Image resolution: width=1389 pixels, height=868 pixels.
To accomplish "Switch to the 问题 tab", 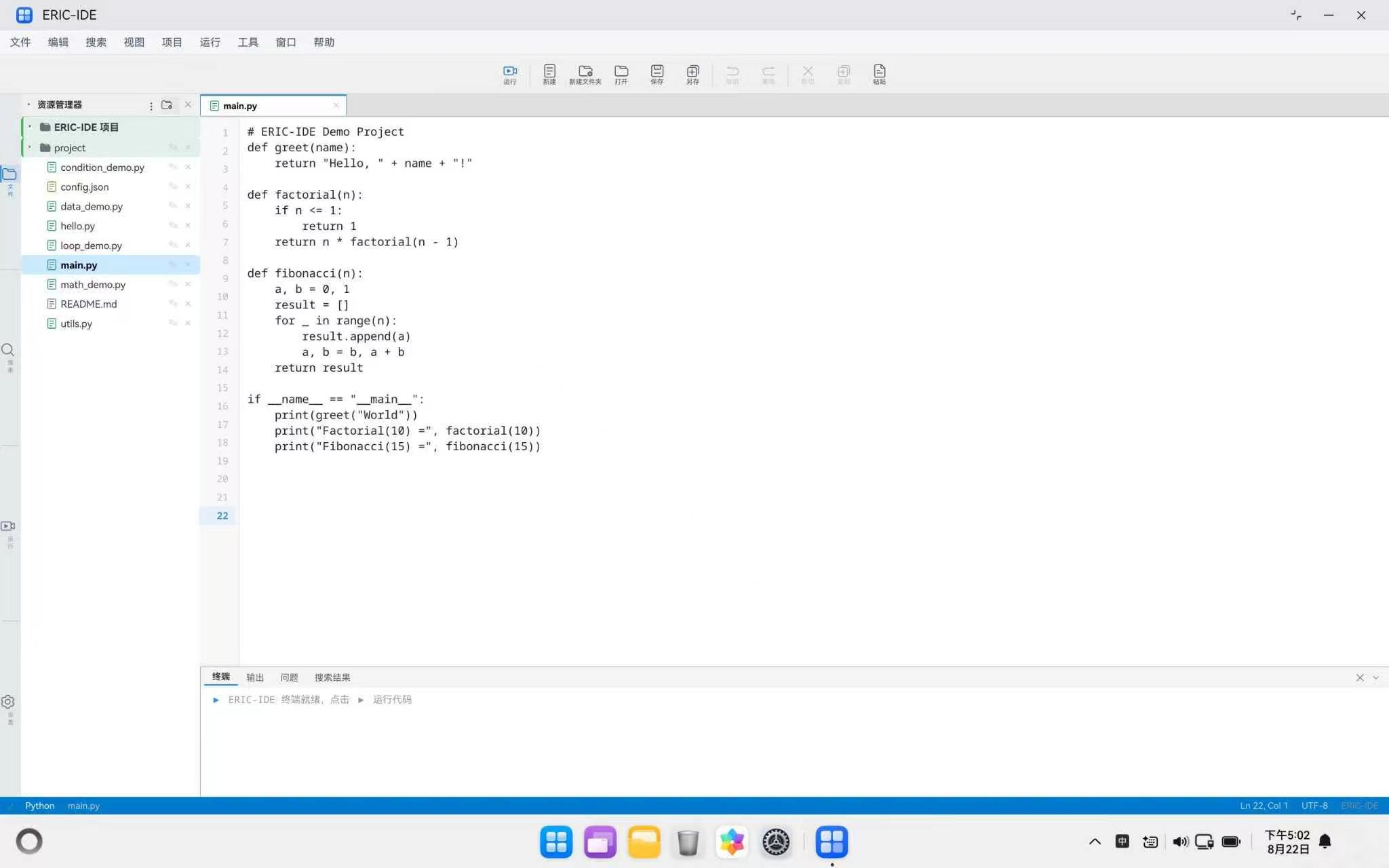I will [x=289, y=677].
